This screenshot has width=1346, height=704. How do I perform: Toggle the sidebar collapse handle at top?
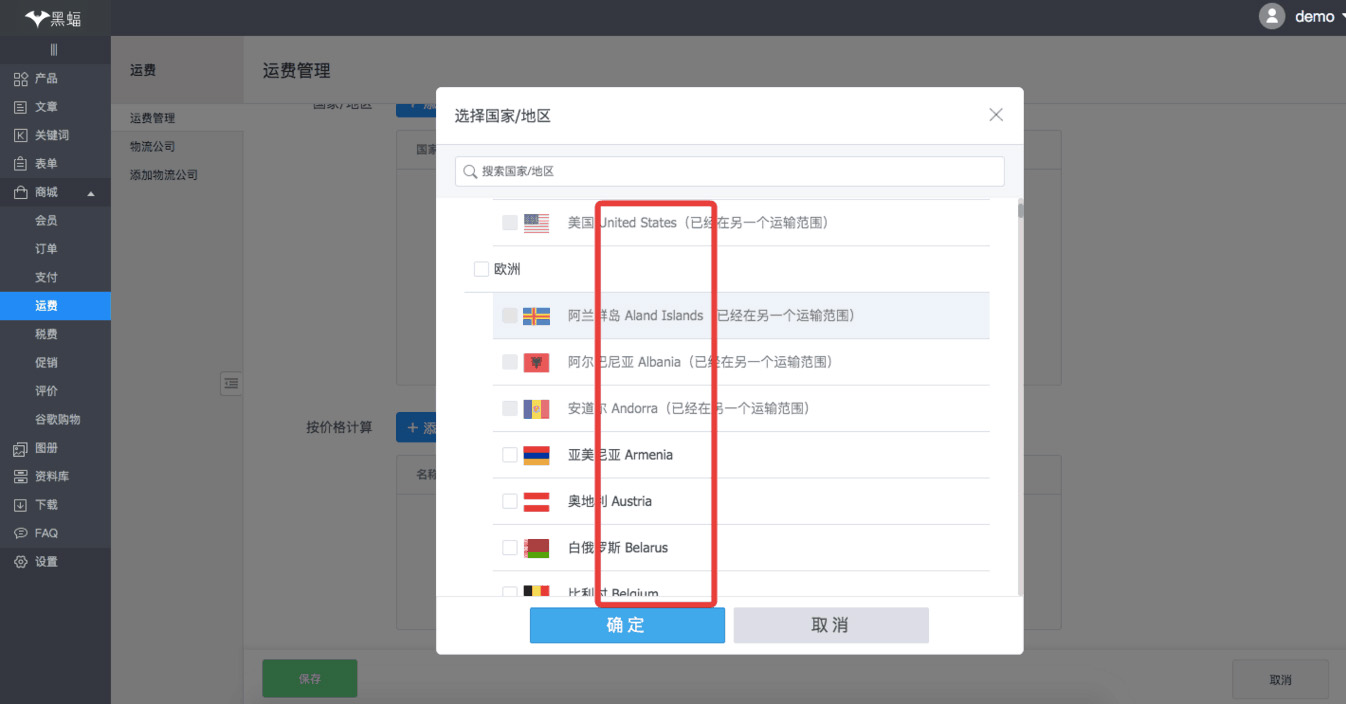coord(54,50)
